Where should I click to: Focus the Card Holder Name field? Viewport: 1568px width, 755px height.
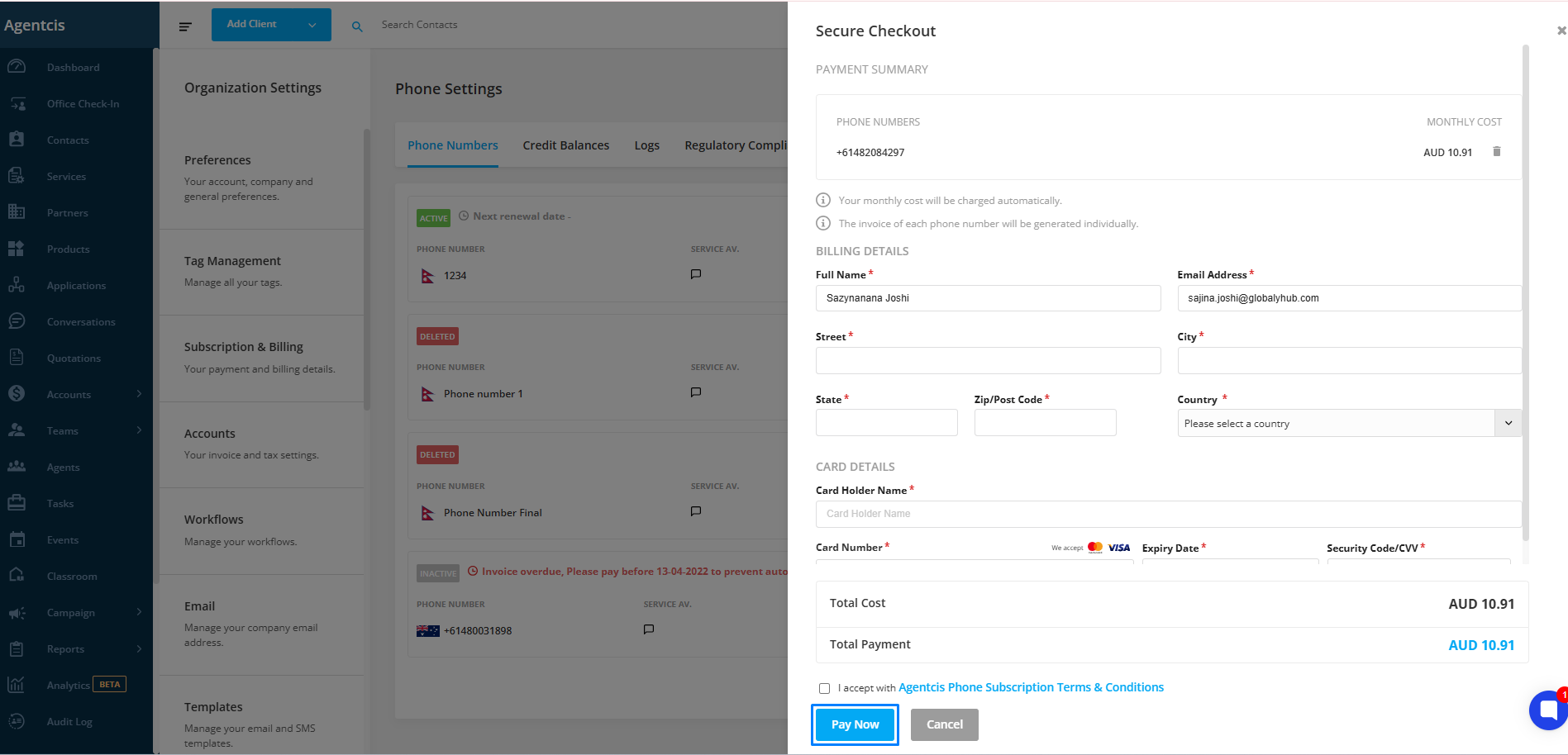[1168, 514]
